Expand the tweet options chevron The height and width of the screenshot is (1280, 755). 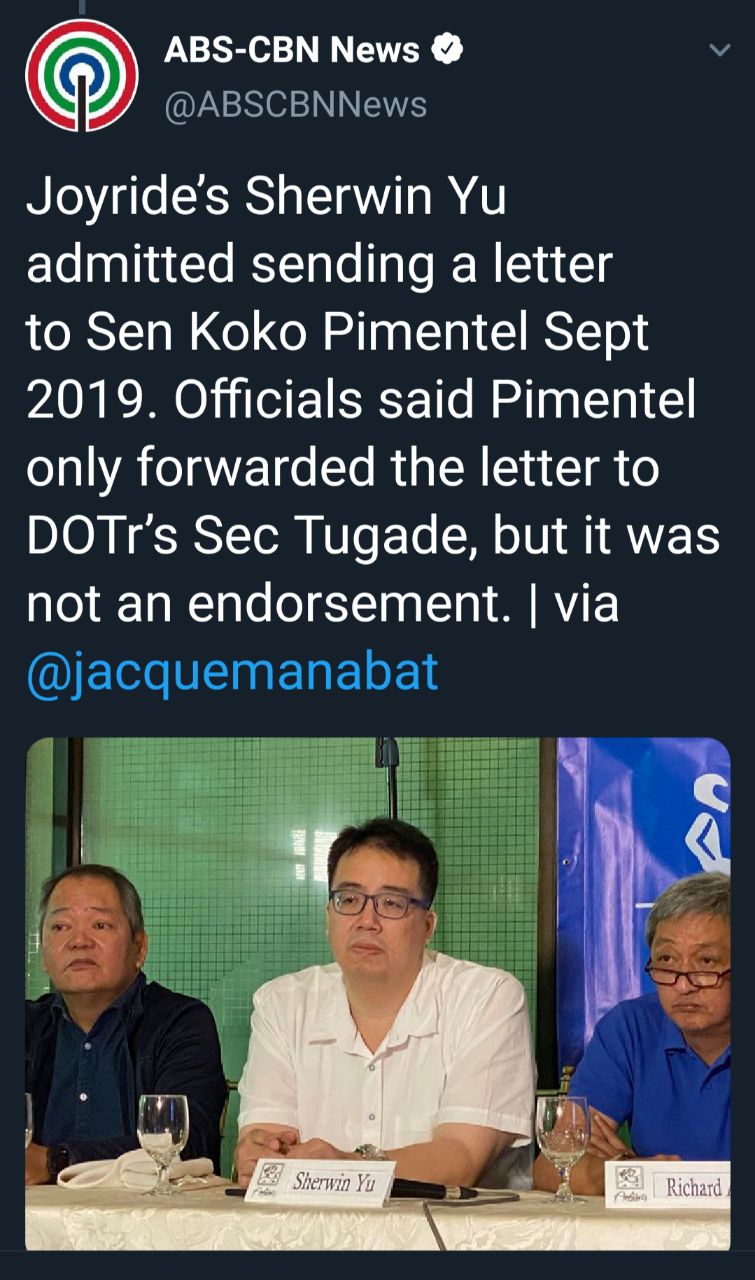point(719,50)
